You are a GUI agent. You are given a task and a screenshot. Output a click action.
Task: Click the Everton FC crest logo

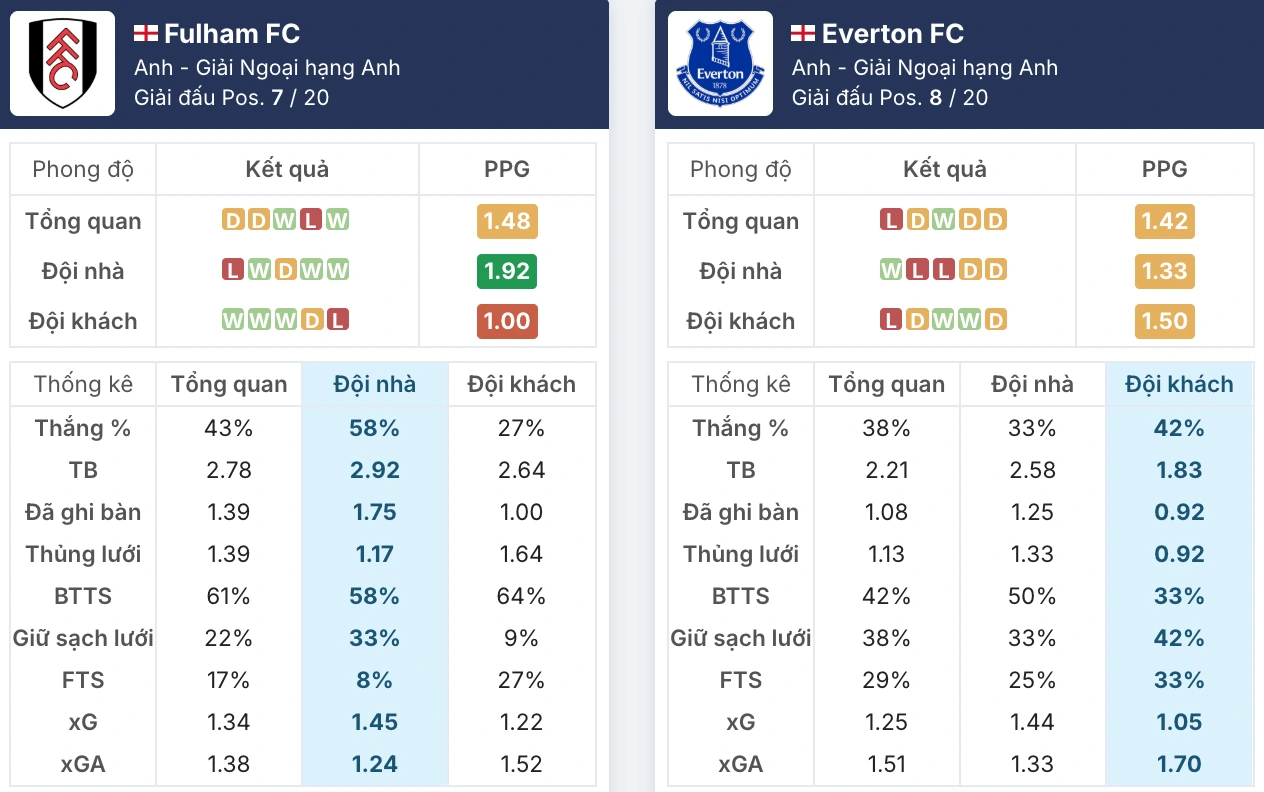[x=719, y=64]
